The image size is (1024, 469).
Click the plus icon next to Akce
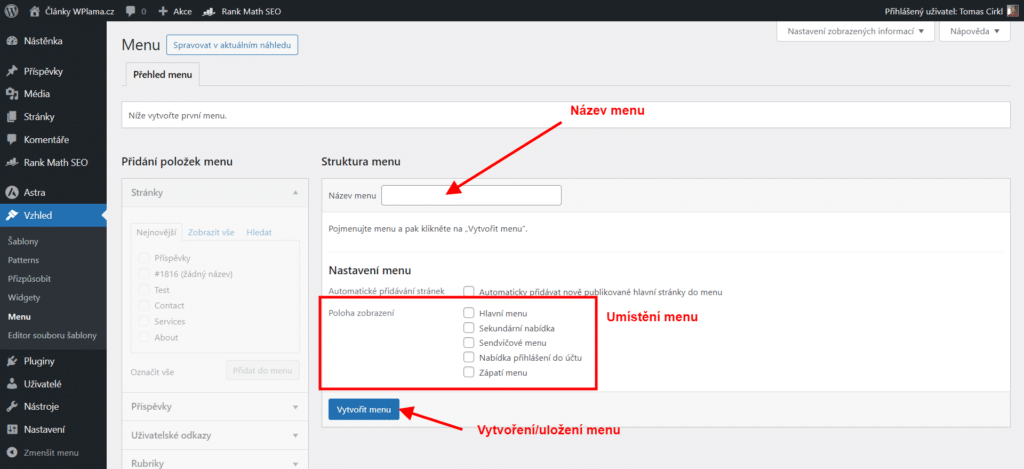click(164, 11)
